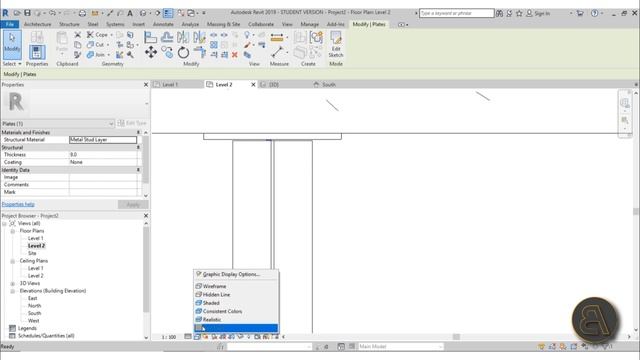Click the favorites star icon in title bar
The height and width of the screenshot is (360, 640).
pyautogui.click(x=519, y=13)
